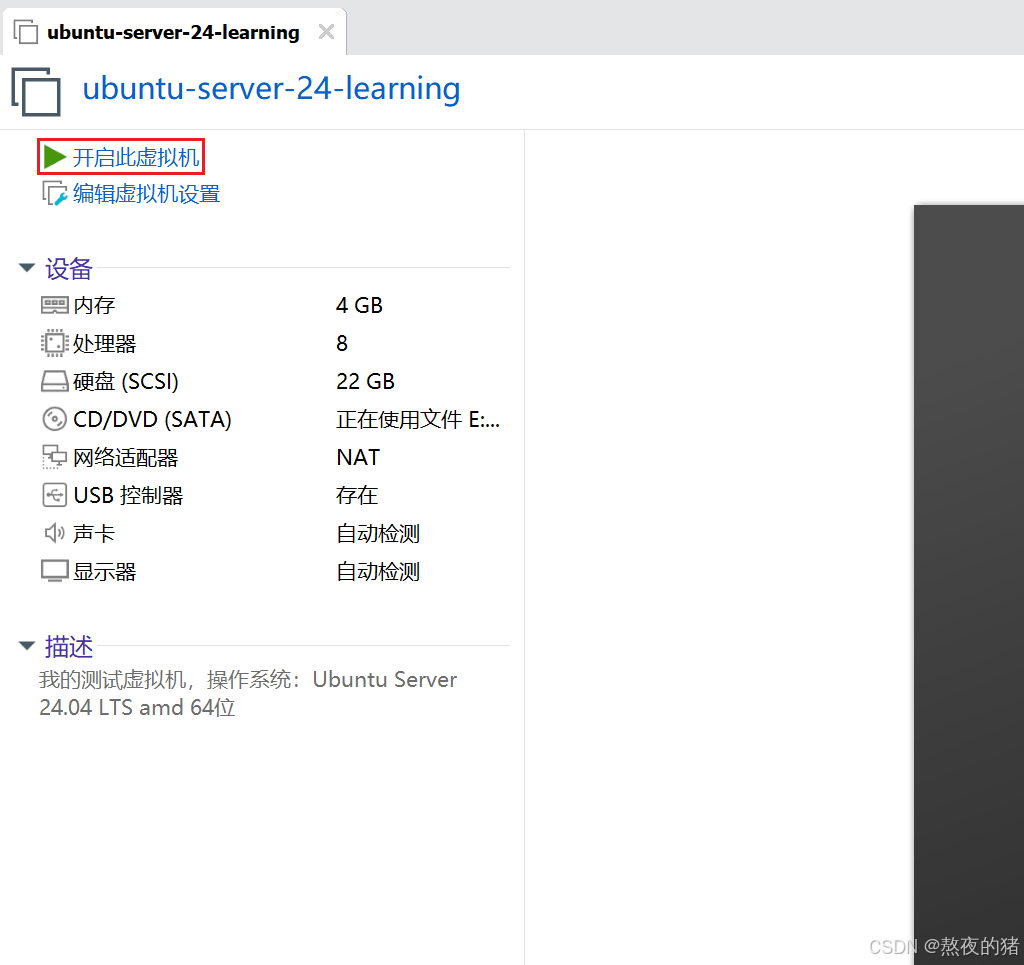Click the large VM icon beside the title
The width and height of the screenshot is (1024, 965).
[36, 91]
